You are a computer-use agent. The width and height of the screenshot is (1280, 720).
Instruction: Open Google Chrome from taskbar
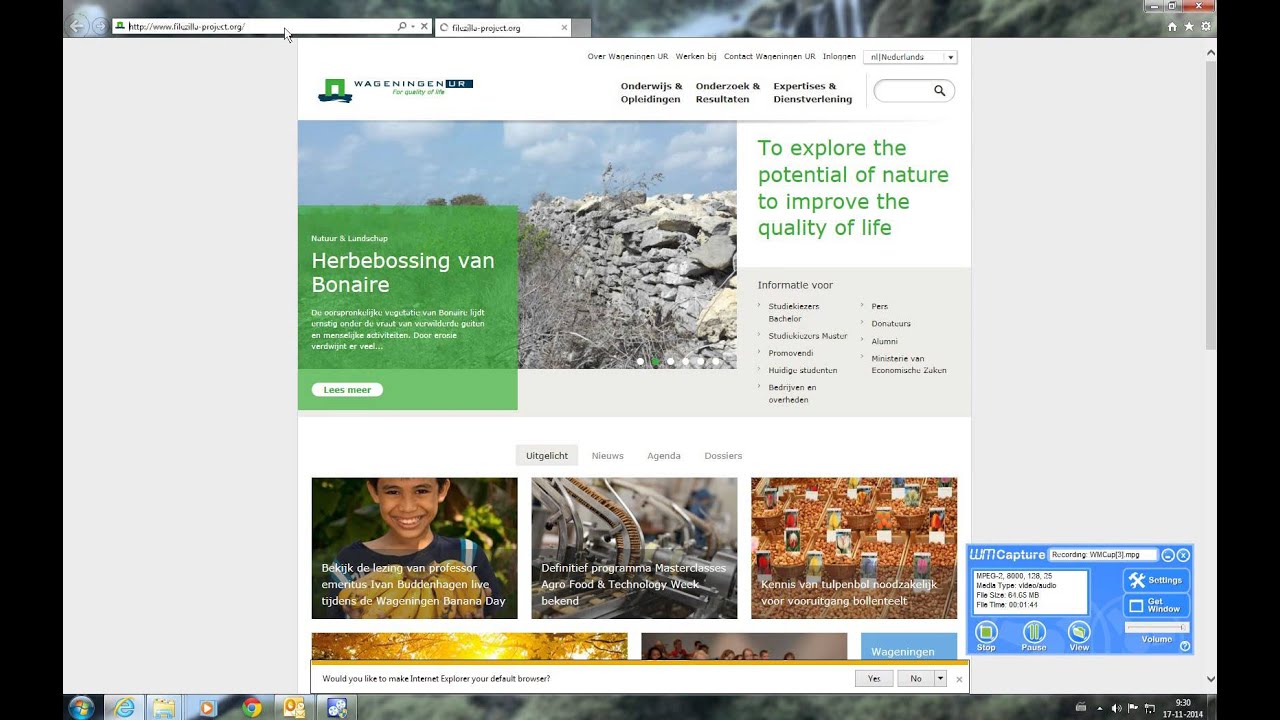(252, 707)
